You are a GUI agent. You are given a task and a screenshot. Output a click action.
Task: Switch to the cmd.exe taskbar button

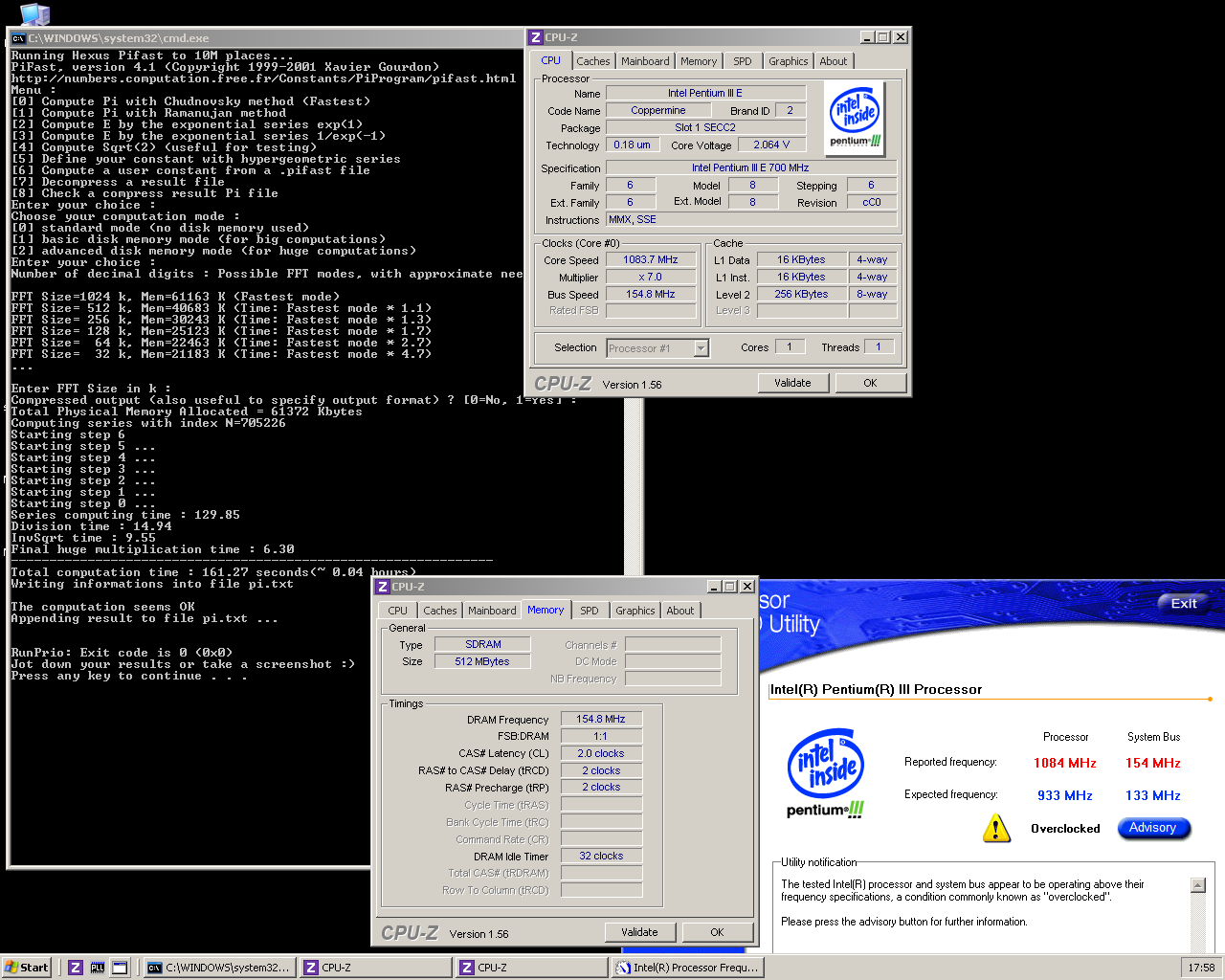point(219,968)
